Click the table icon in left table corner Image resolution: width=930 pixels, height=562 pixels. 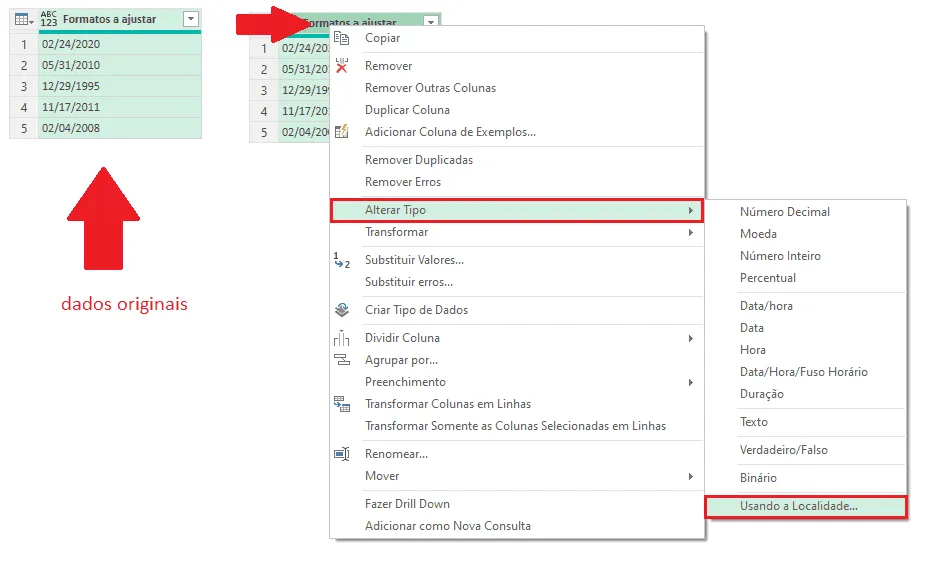pos(24,20)
